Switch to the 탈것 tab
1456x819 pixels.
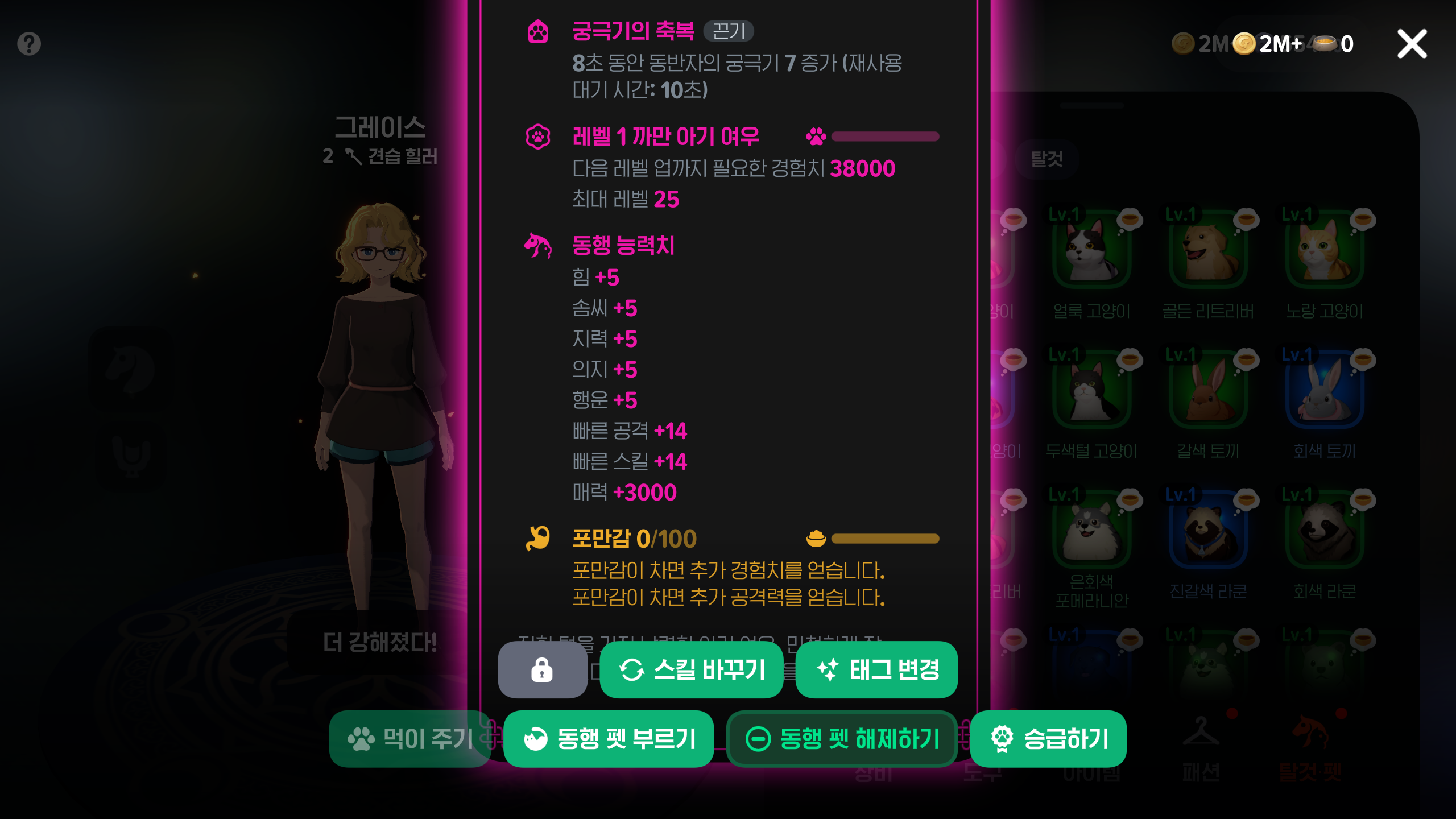coord(1046,159)
